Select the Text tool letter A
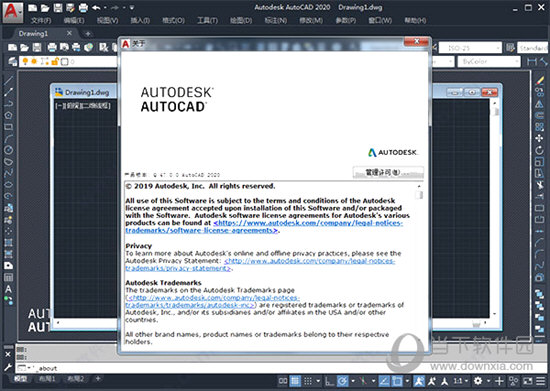The width and height of the screenshot is (550, 391). pos(8,289)
